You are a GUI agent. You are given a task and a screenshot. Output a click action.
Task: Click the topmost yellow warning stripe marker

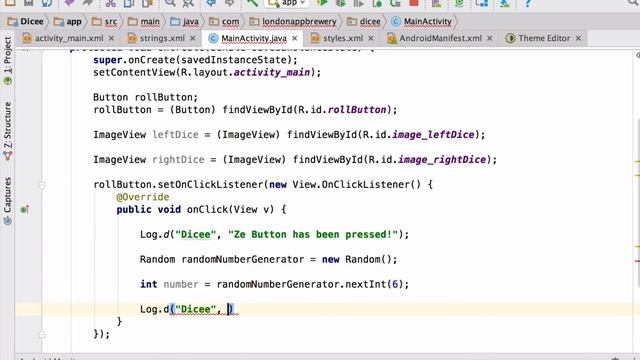point(637,162)
